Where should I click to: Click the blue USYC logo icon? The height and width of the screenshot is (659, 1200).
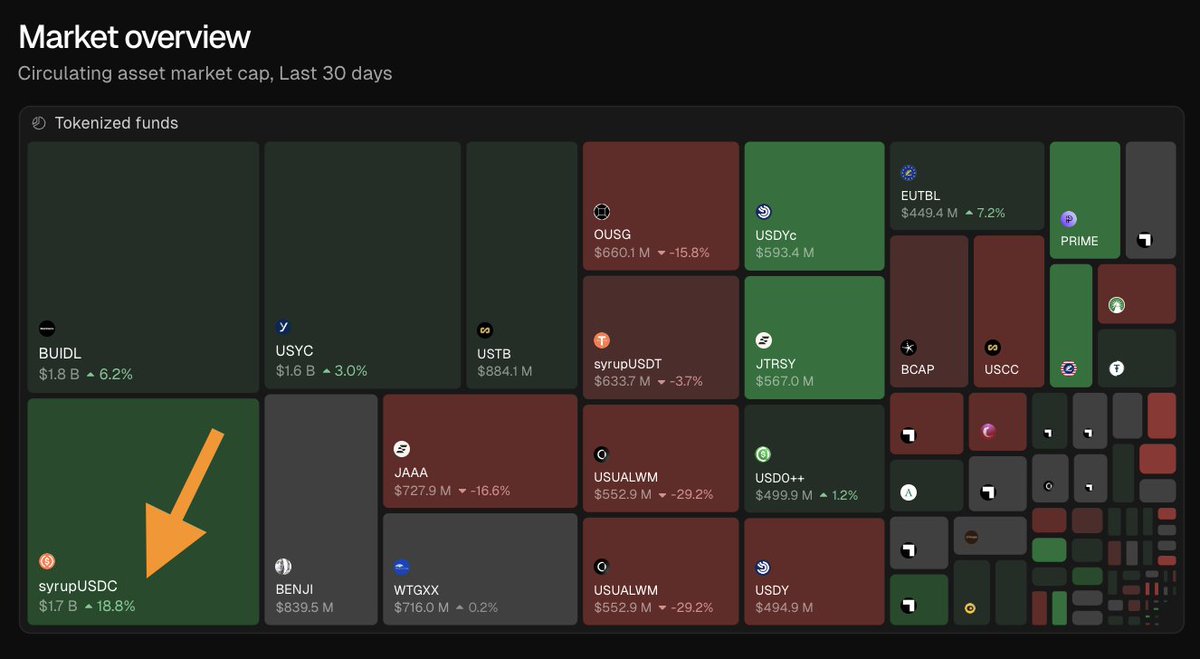[284, 327]
